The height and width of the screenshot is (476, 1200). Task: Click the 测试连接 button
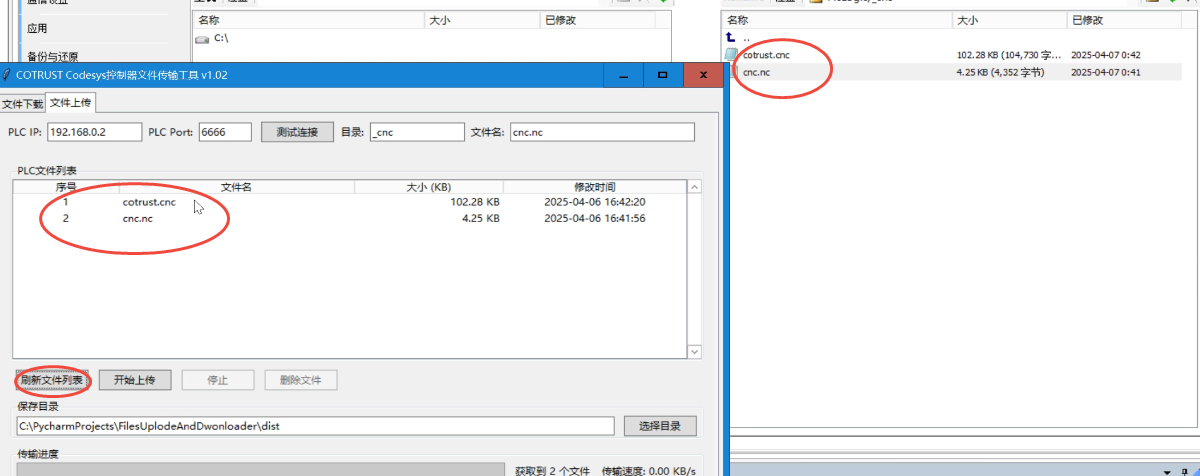click(297, 132)
